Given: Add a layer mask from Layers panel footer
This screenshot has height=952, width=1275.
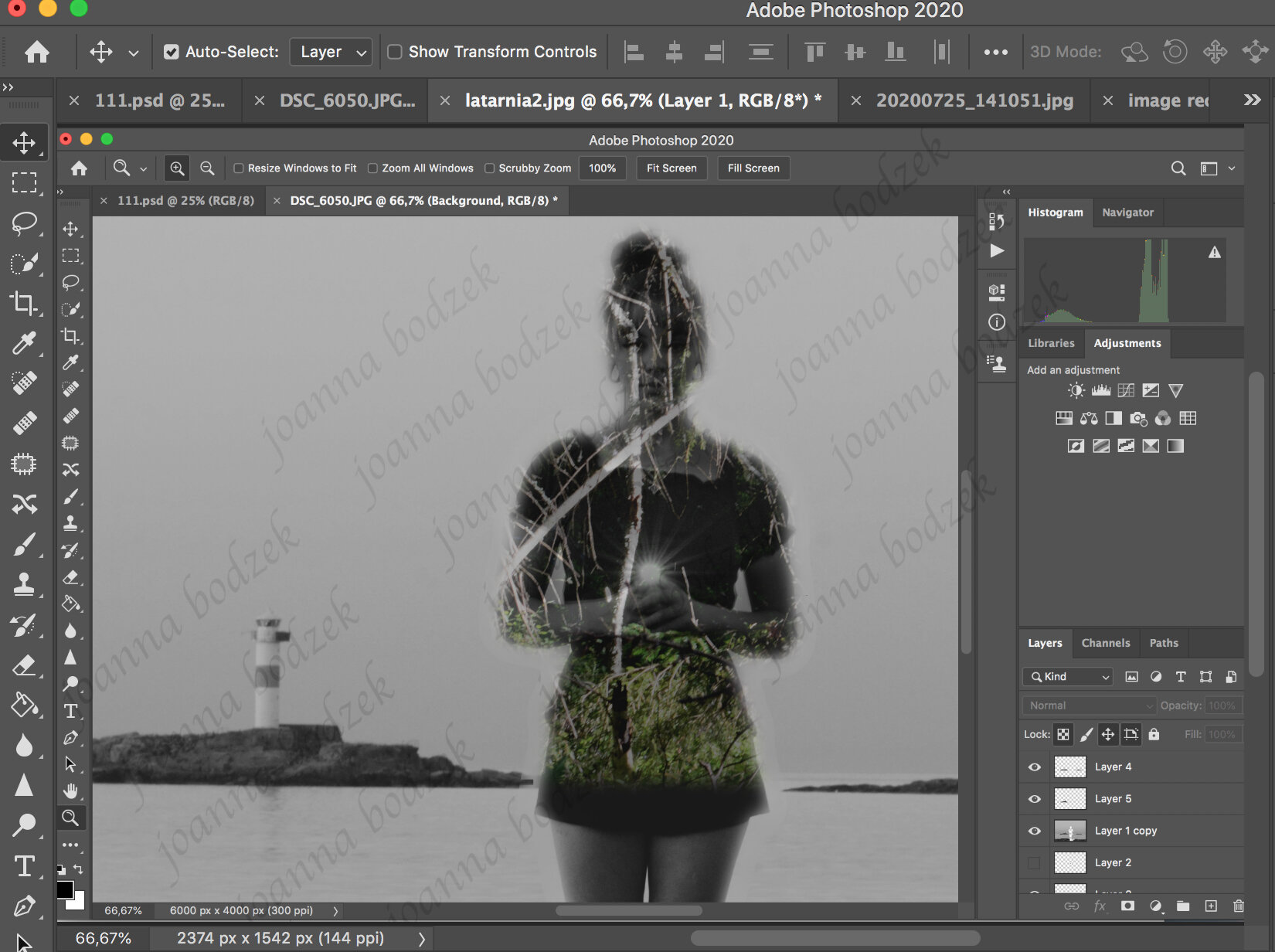Looking at the screenshot, I should (1127, 906).
